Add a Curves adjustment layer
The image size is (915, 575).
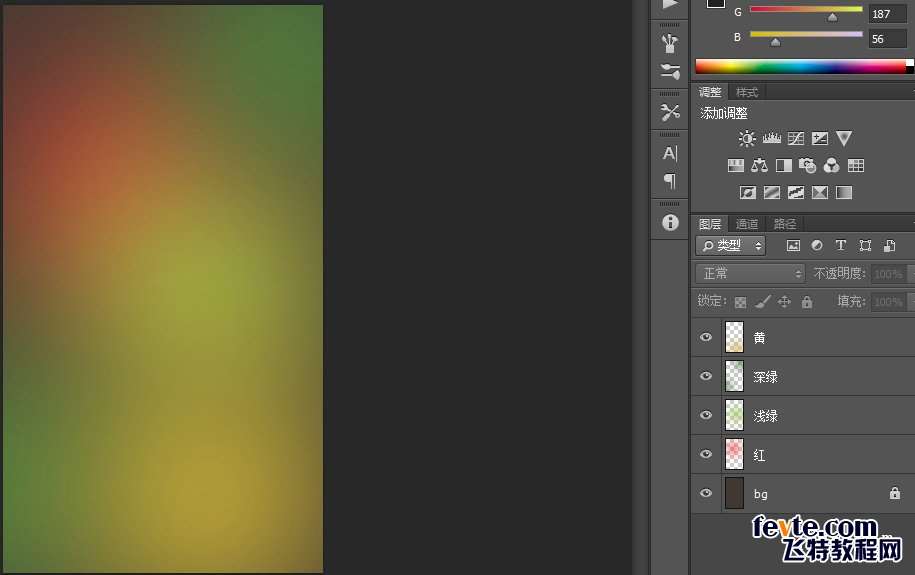(795, 138)
